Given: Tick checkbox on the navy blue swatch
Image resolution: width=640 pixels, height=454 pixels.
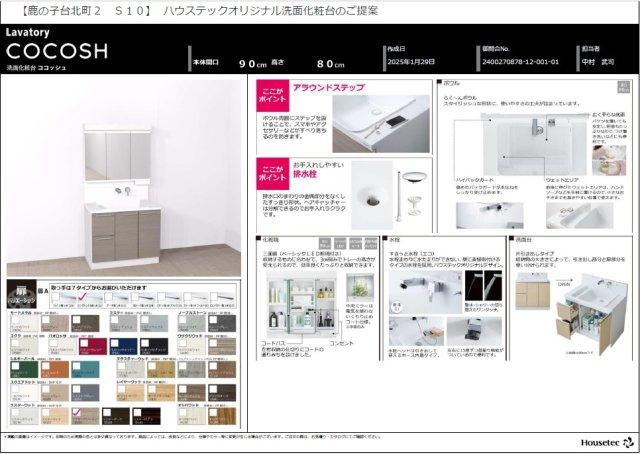Looking at the screenshot, I should click(114, 343).
